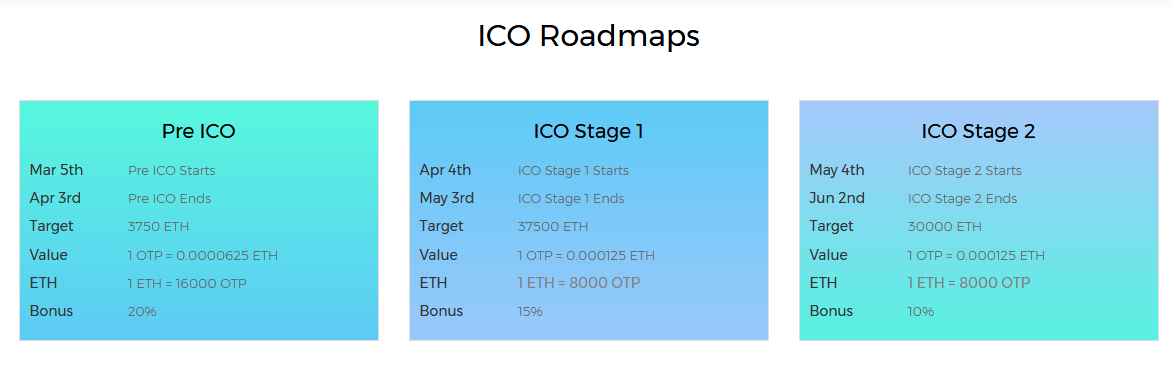
Task: Click the May 4th date label
Action: pos(837,170)
